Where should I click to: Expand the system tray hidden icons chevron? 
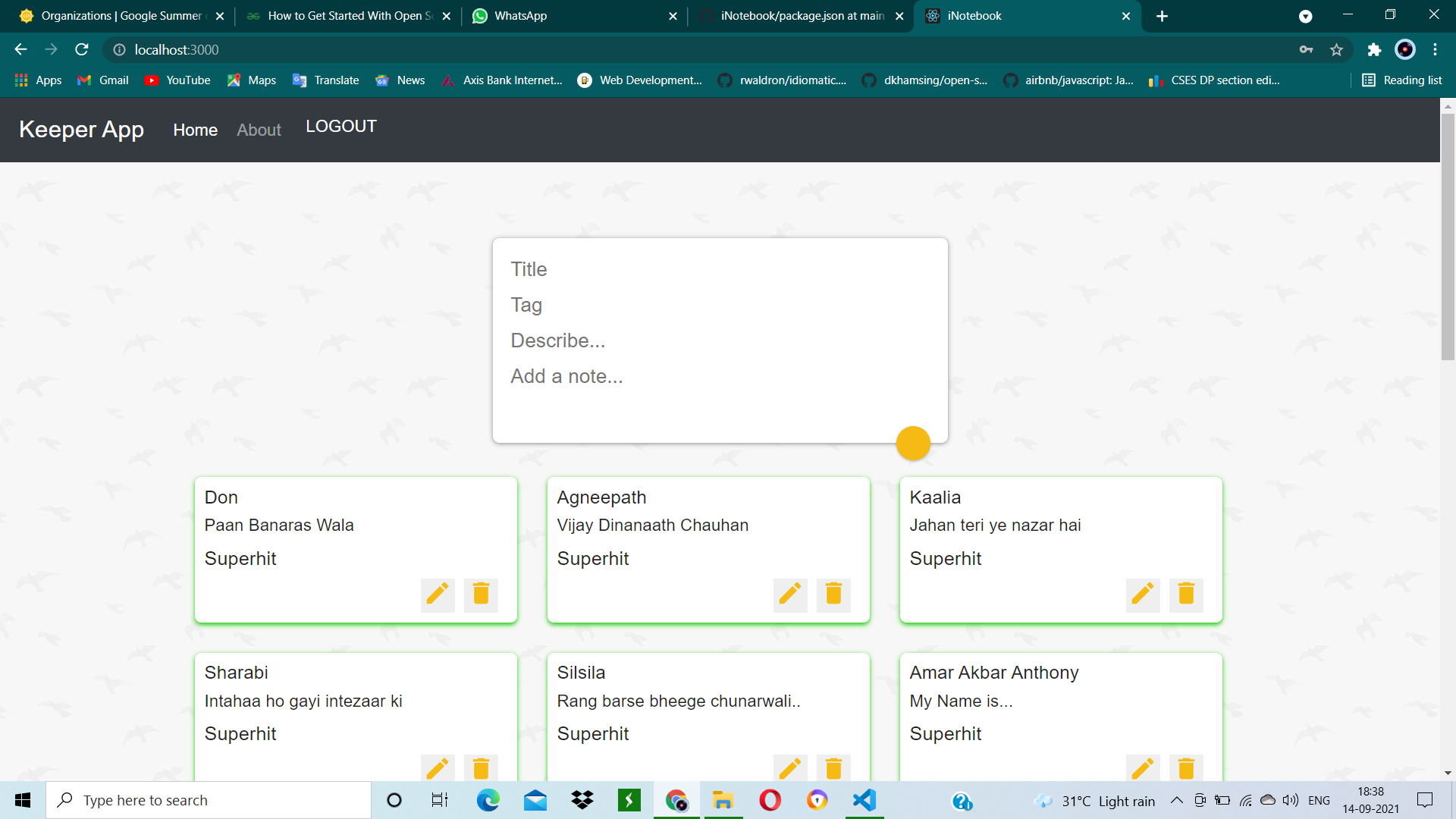click(x=1177, y=801)
